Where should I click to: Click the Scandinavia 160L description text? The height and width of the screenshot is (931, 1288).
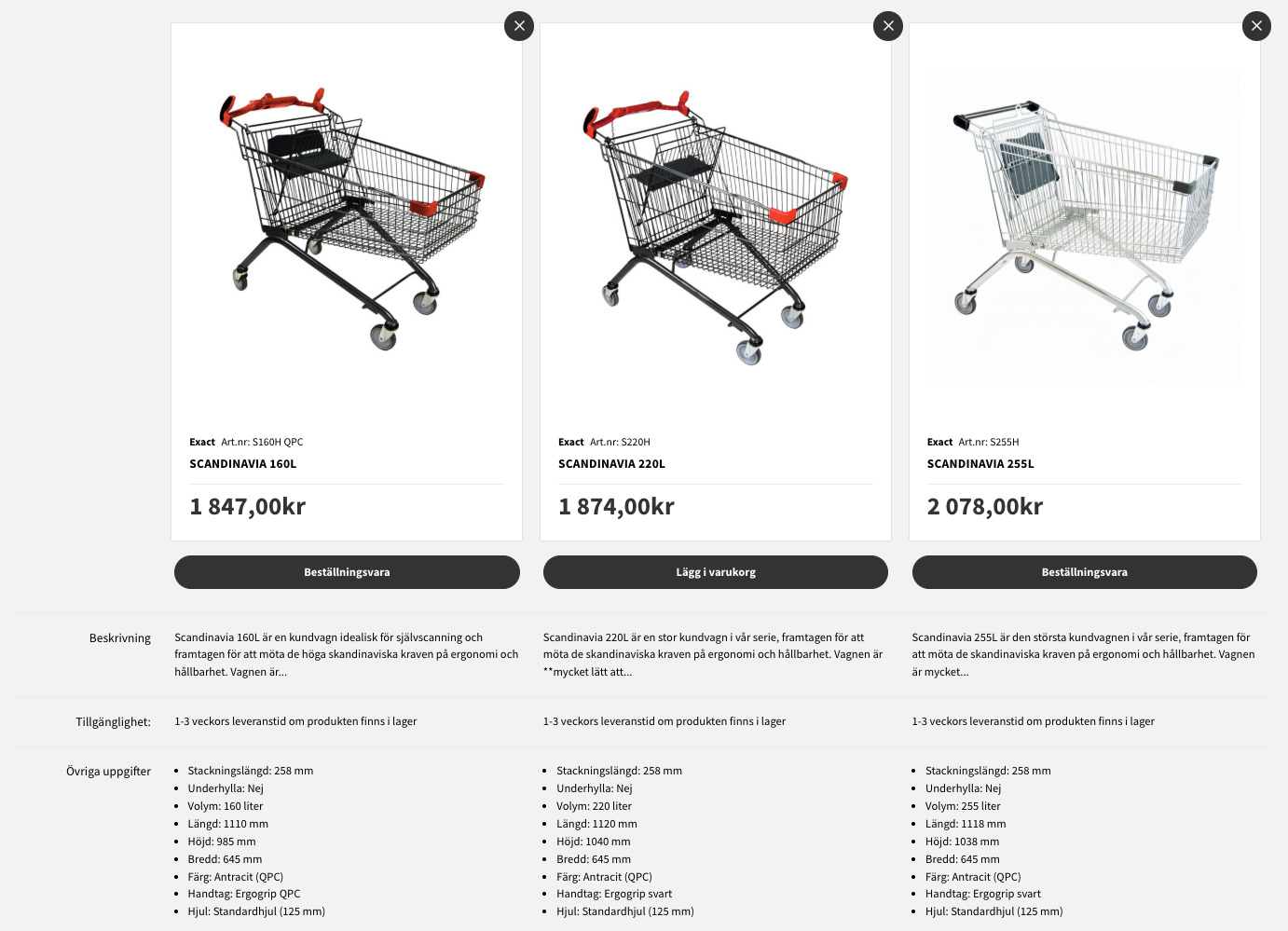pyautogui.click(x=346, y=654)
